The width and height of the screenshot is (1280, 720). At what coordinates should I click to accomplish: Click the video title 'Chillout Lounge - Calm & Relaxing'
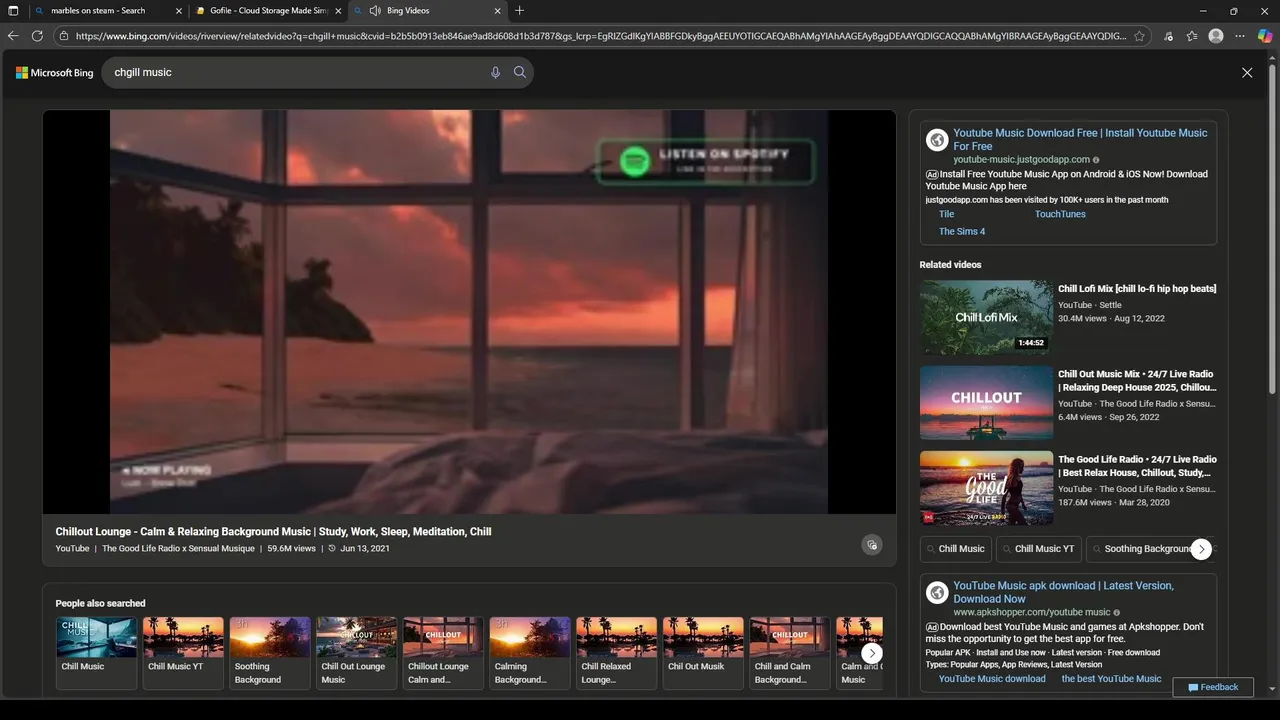(273, 532)
